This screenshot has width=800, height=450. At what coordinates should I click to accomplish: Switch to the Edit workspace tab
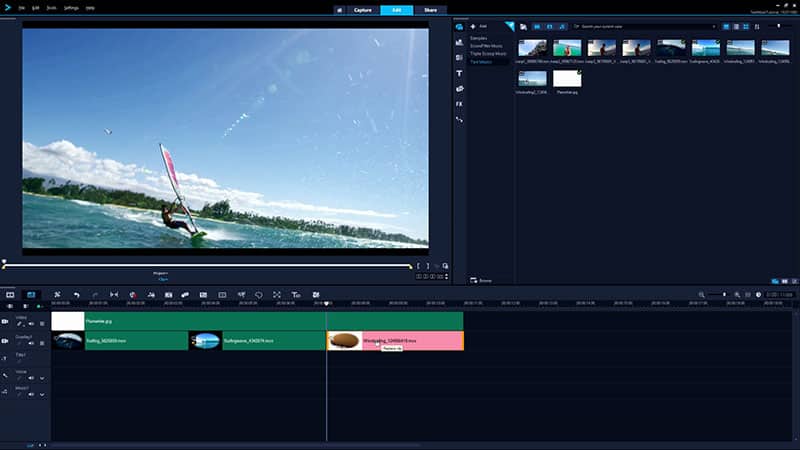[x=396, y=10]
